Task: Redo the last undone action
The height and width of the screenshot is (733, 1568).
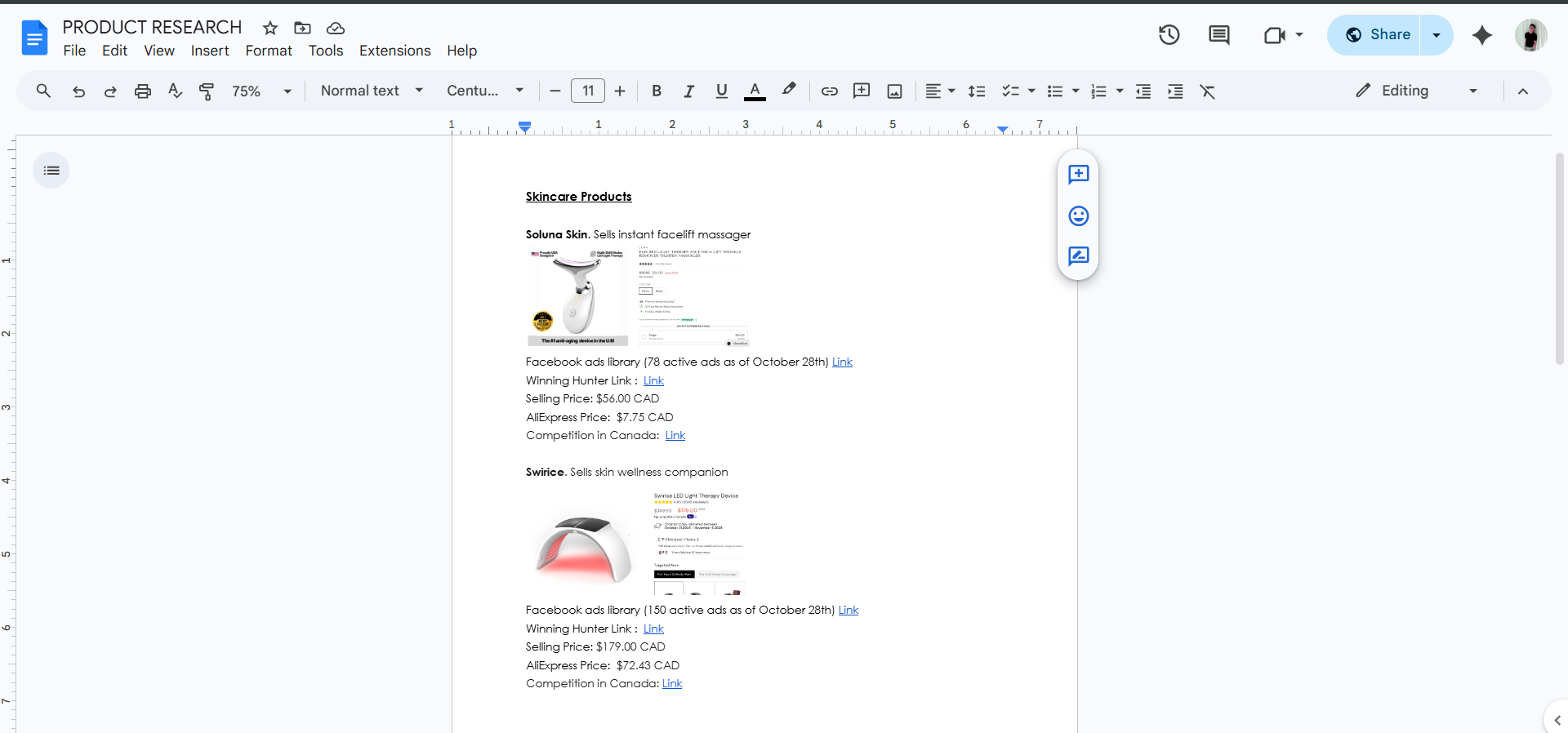Action: click(110, 91)
